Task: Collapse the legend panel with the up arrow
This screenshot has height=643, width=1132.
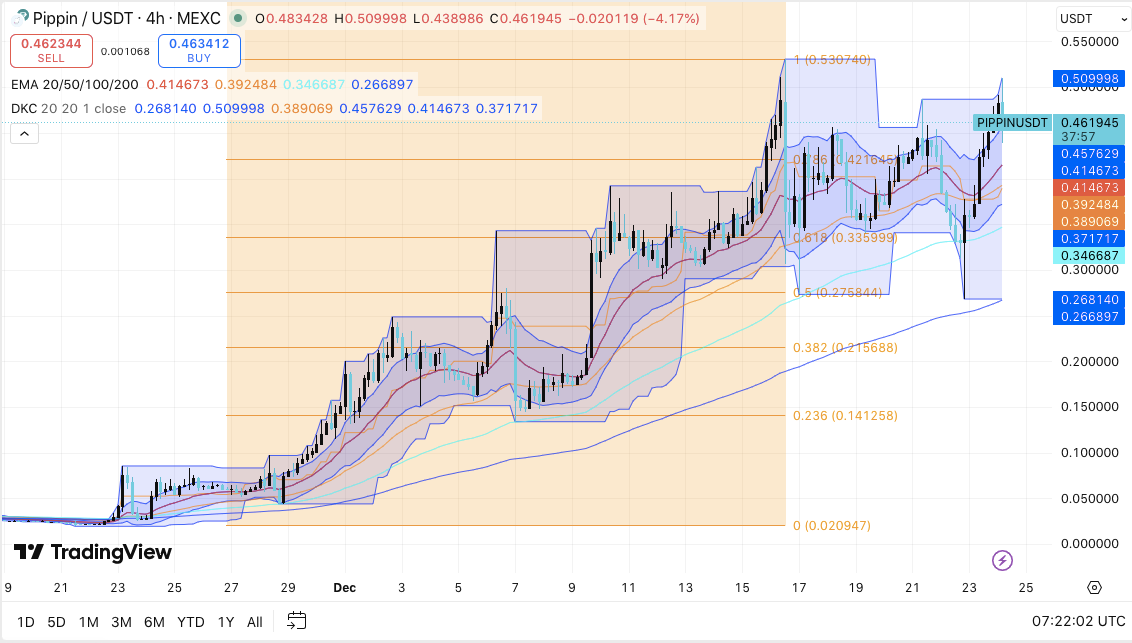Action: (23, 132)
